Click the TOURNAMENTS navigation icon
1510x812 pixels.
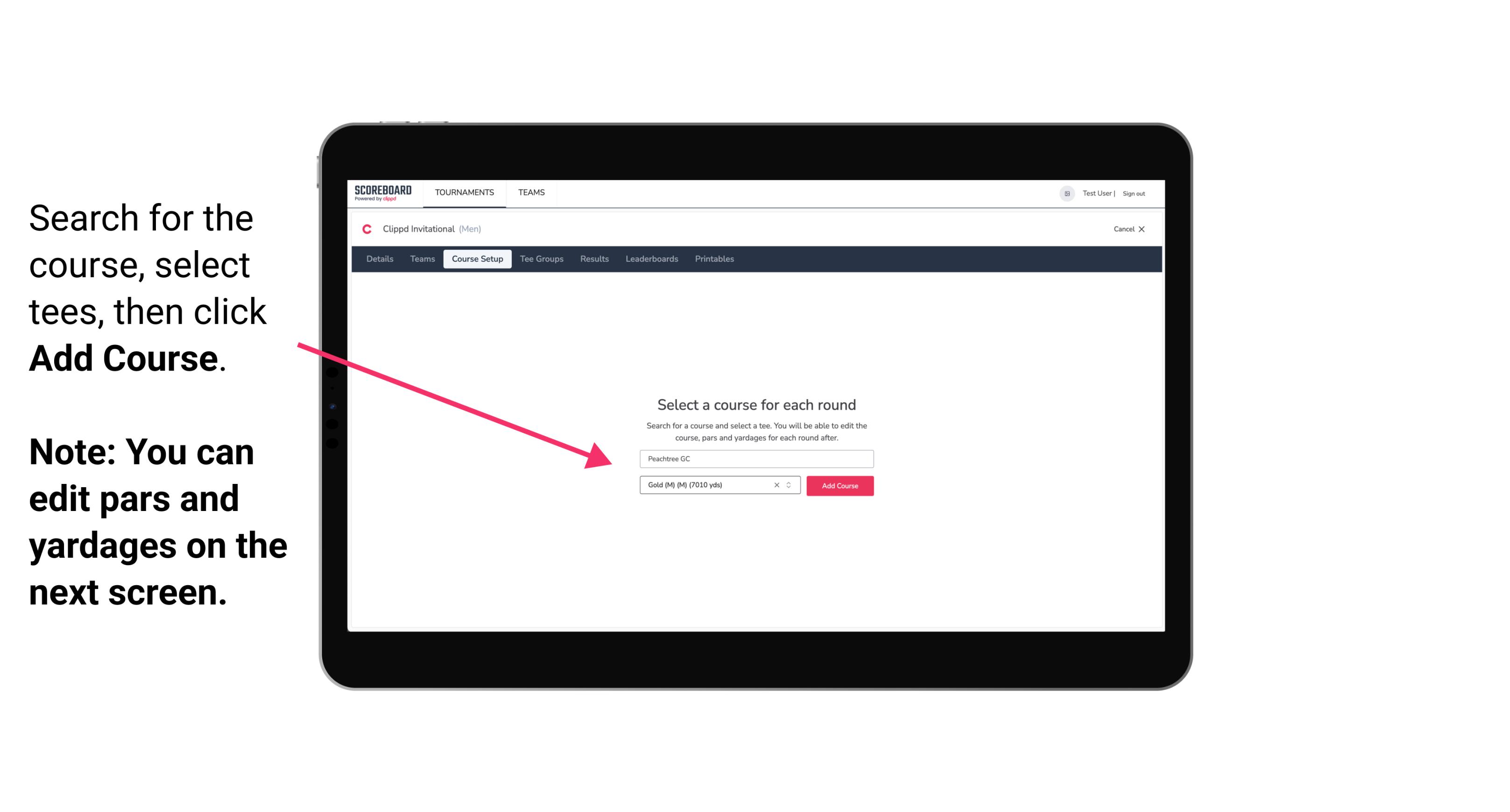coord(463,192)
